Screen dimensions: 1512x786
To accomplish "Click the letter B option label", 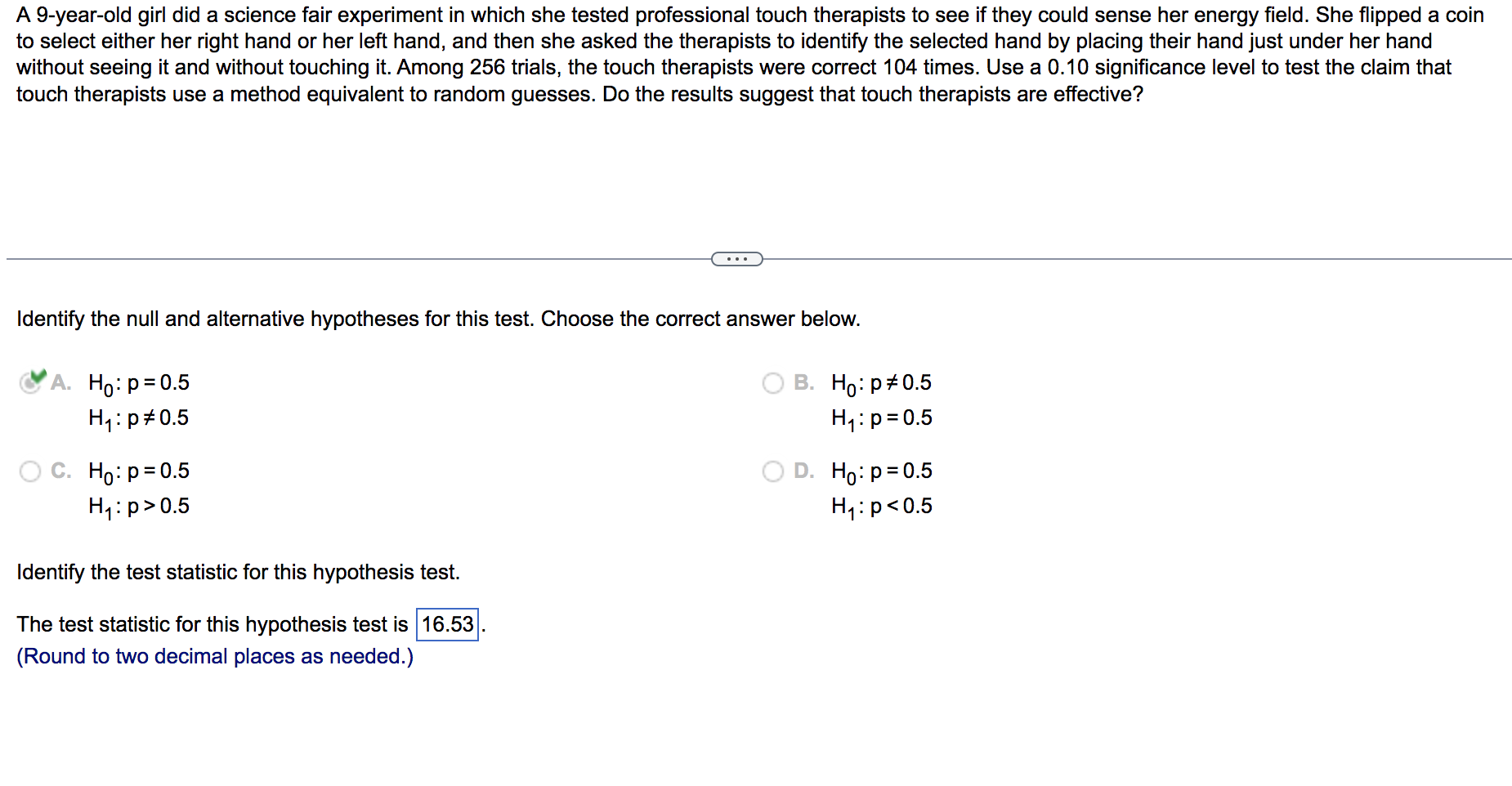I will tap(803, 382).
